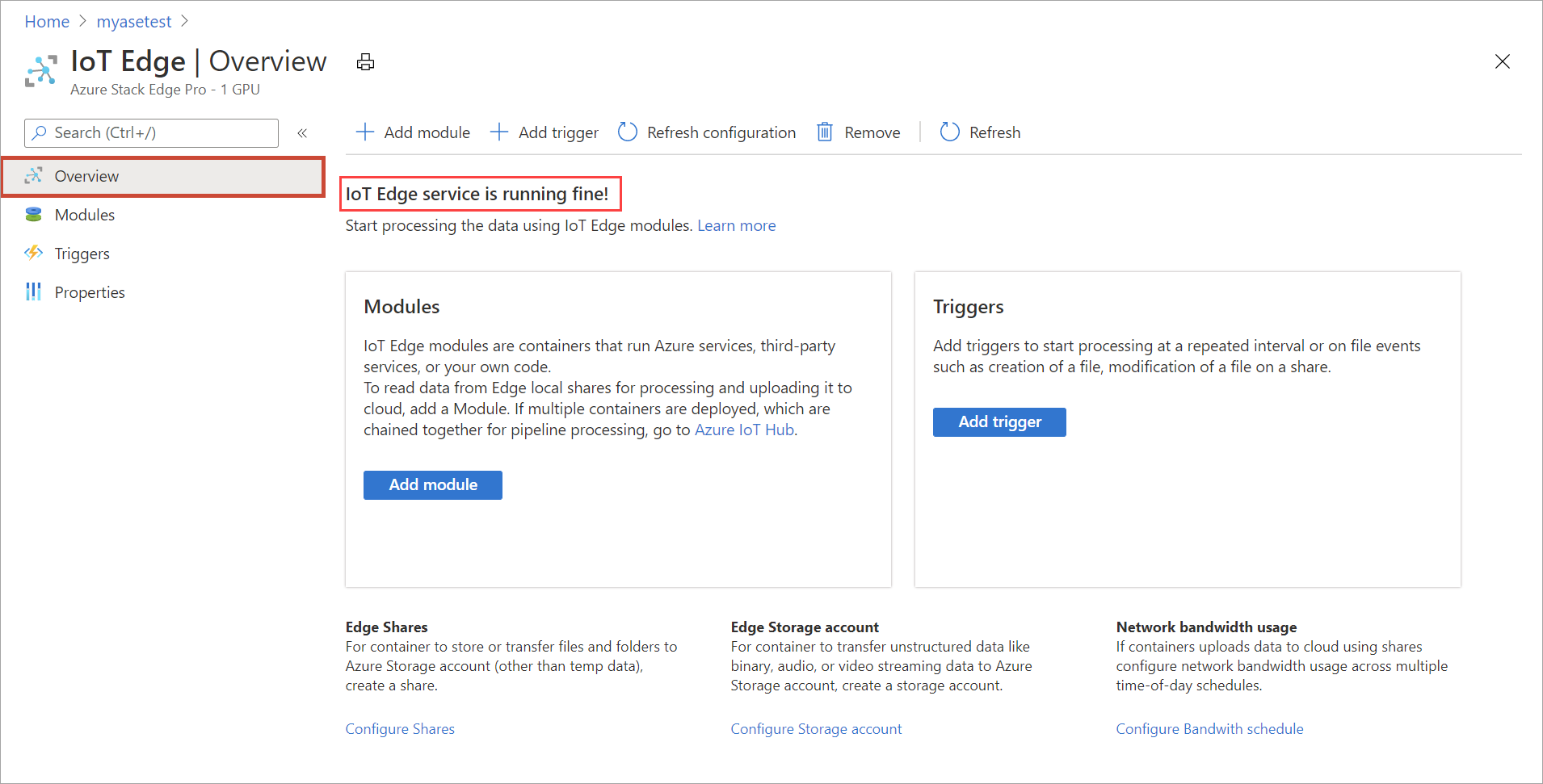Screen dimensions: 1543x784
Task: Click the print icon next to Overview title
Action: coord(365,61)
